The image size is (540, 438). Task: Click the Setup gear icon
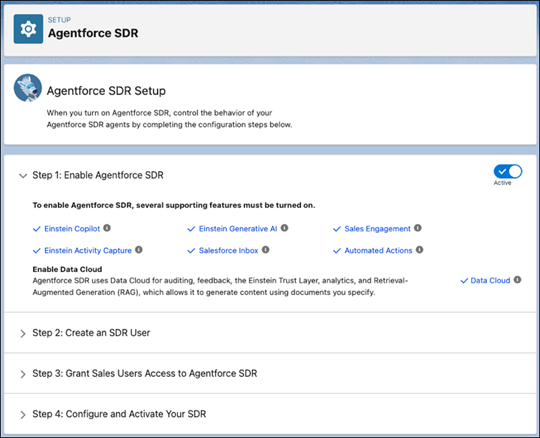(28, 29)
